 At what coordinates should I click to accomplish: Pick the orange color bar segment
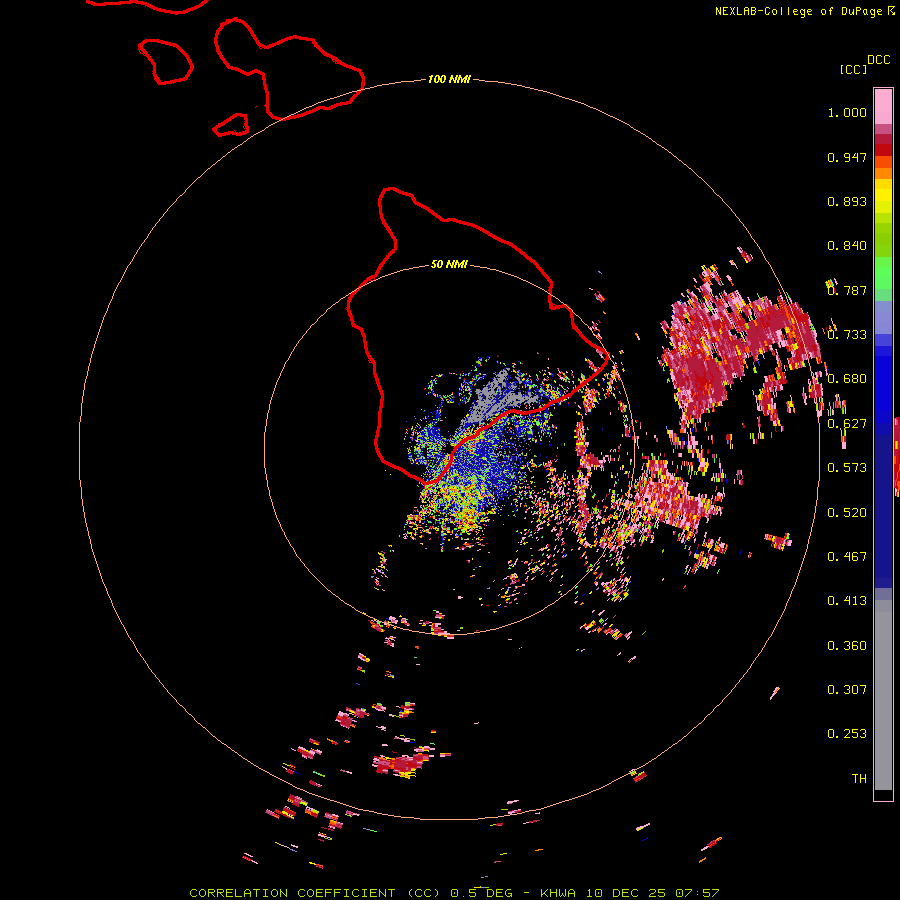click(x=883, y=173)
